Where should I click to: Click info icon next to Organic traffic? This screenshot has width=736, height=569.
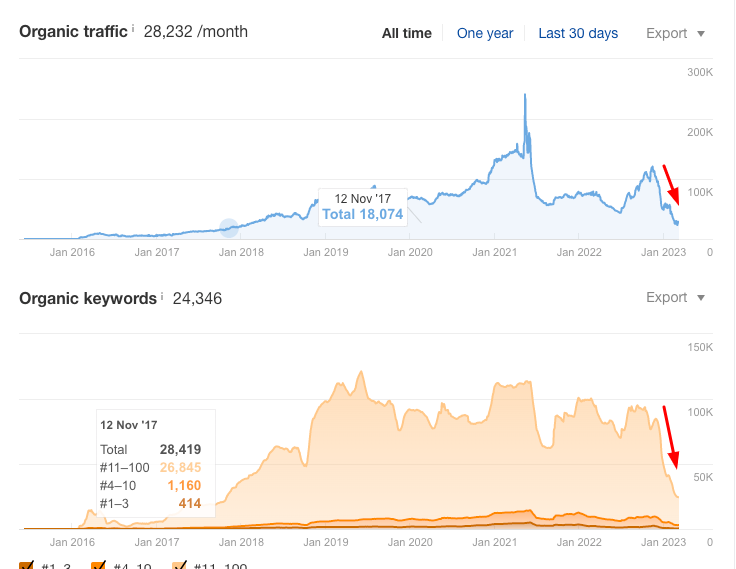[133, 29]
